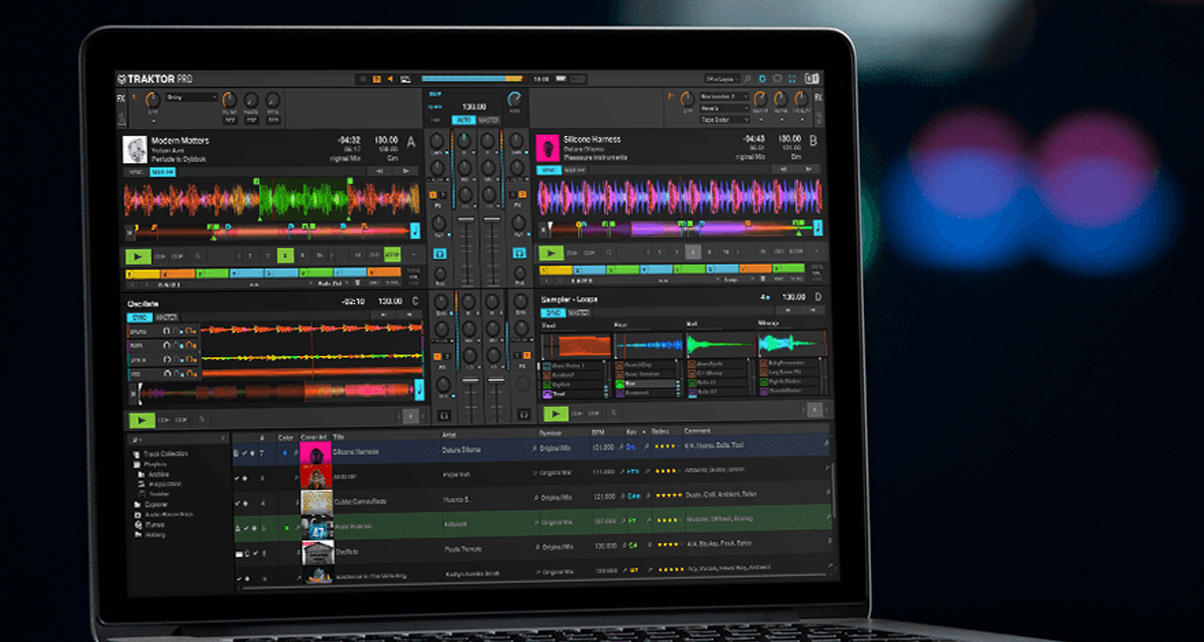
Task: Click the green play button on Deck C
Action: click(x=143, y=421)
